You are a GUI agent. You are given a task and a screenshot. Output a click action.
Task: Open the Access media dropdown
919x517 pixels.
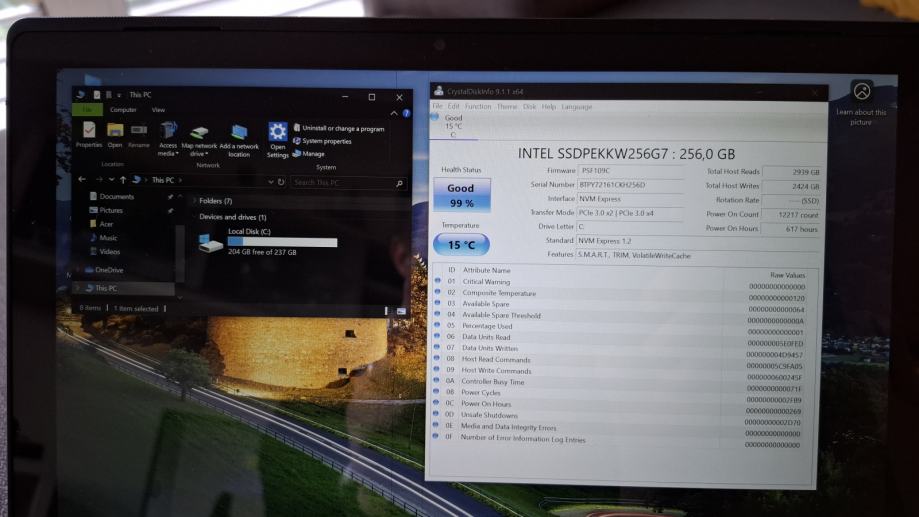click(168, 139)
